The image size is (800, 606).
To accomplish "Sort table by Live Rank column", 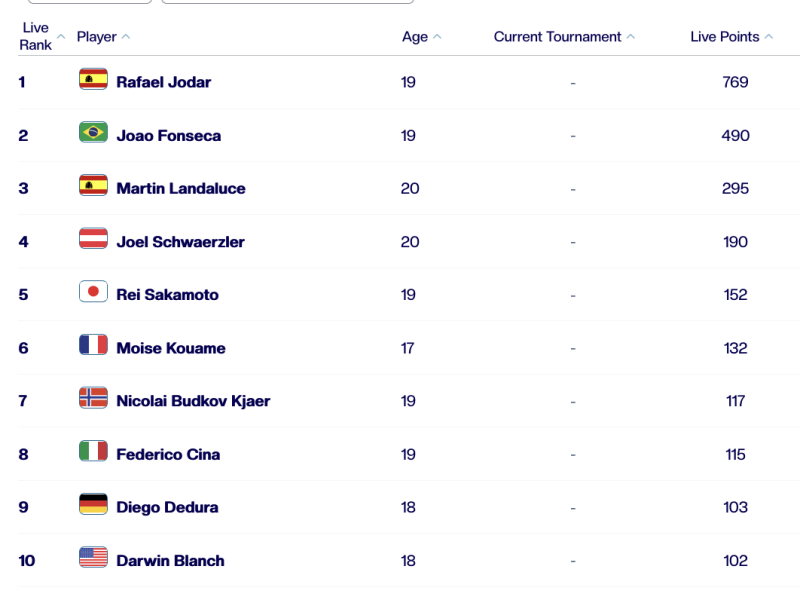I will click(36, 36).
